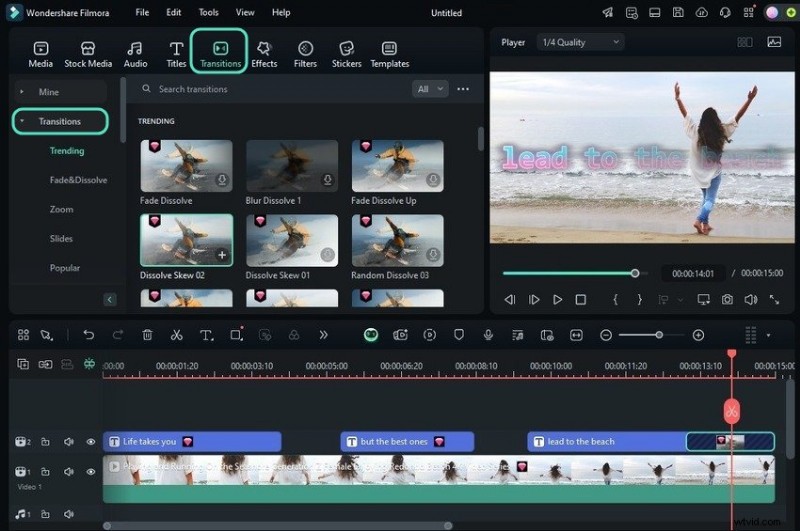Adjust the player volume speaker icon
Image resolution: width=800 pixels, height=531 pixels.
click(x=751, y=299)
